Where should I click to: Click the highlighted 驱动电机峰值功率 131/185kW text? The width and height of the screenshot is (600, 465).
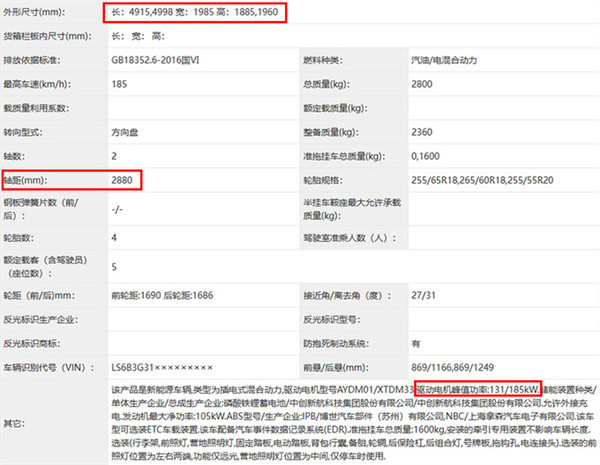tap(477, 386)
